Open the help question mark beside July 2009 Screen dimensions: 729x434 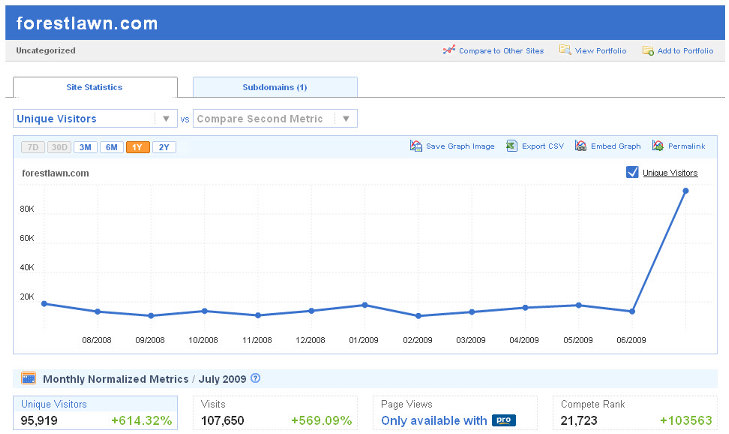click(255, 378)
